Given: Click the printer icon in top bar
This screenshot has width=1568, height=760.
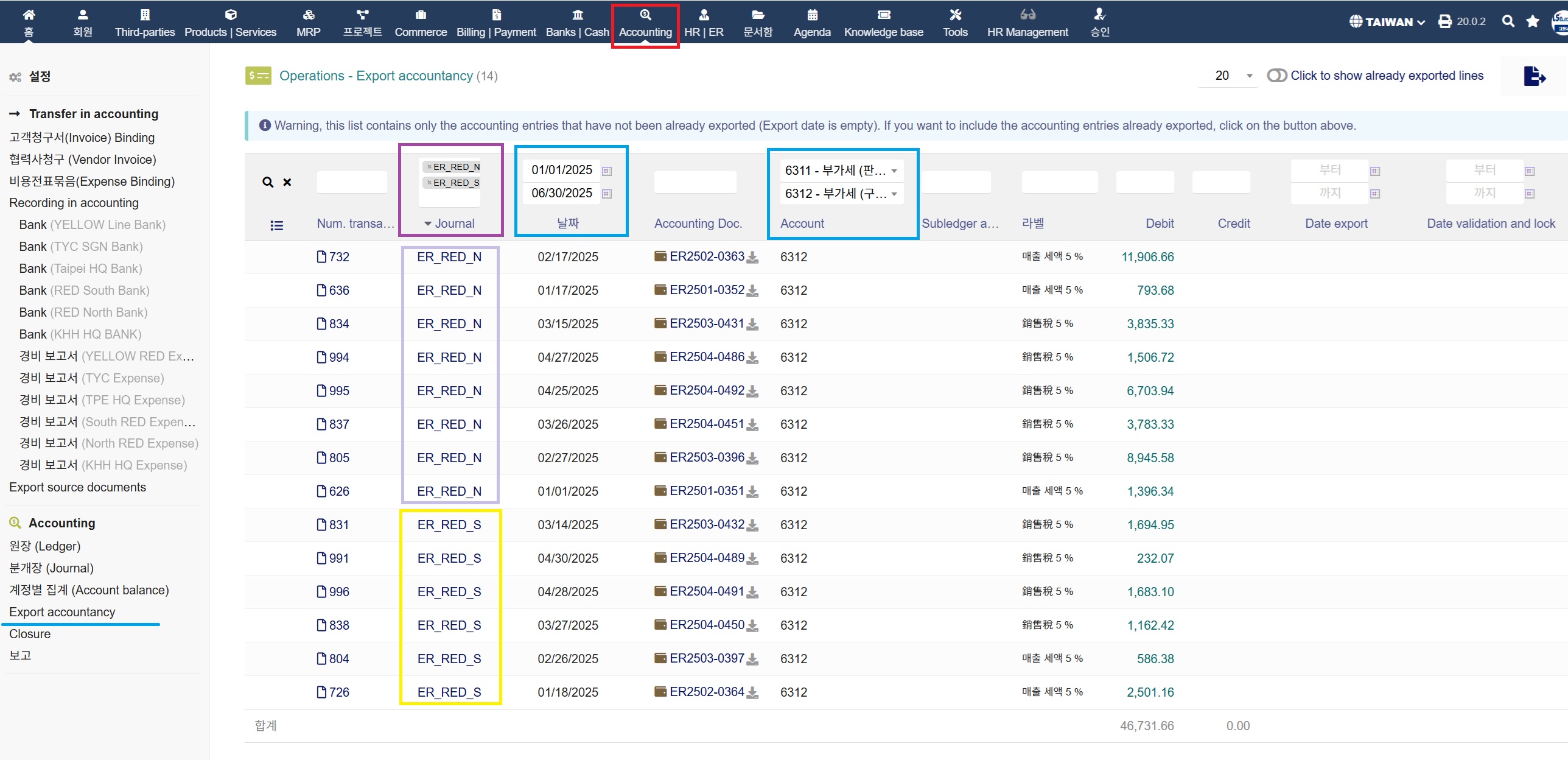Looking at the screenshot, I should [1444, 22].
